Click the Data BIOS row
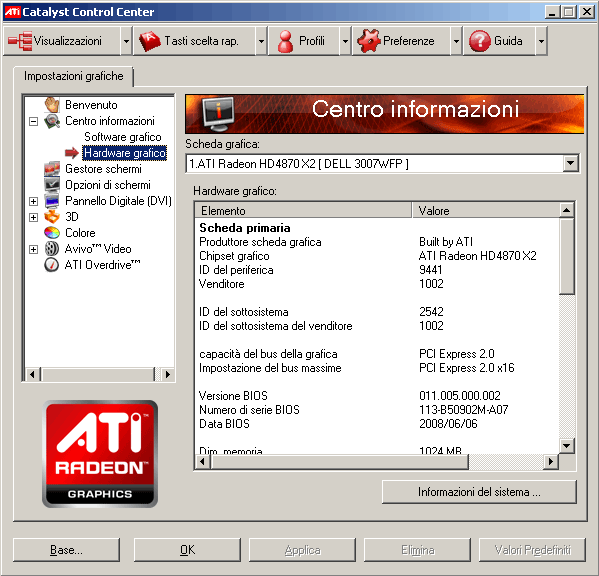The height and width of the screenshot is (576, 599). pos(377,424)
